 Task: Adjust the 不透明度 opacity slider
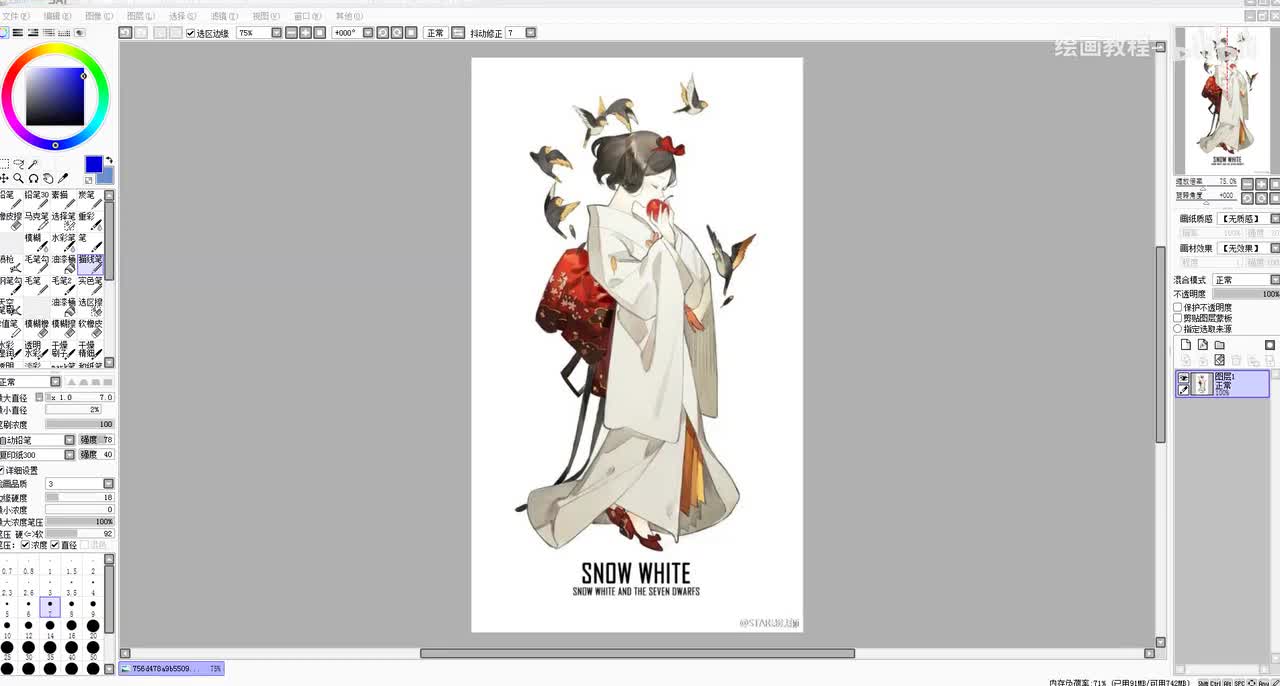pos(1246,294)
